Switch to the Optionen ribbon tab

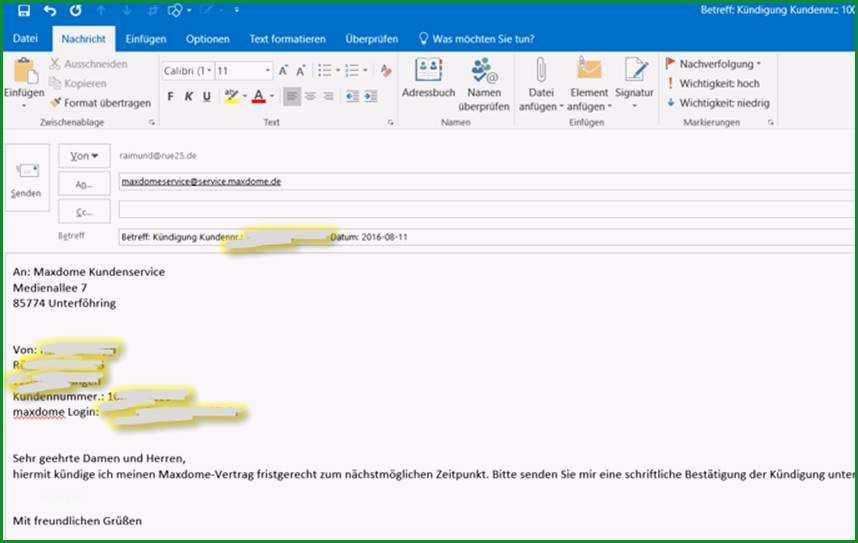pos(207,39)
